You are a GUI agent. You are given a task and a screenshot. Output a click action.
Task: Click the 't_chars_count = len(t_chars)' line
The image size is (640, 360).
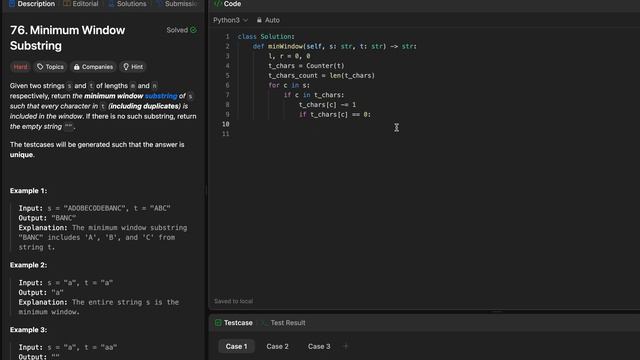[321, 76]
